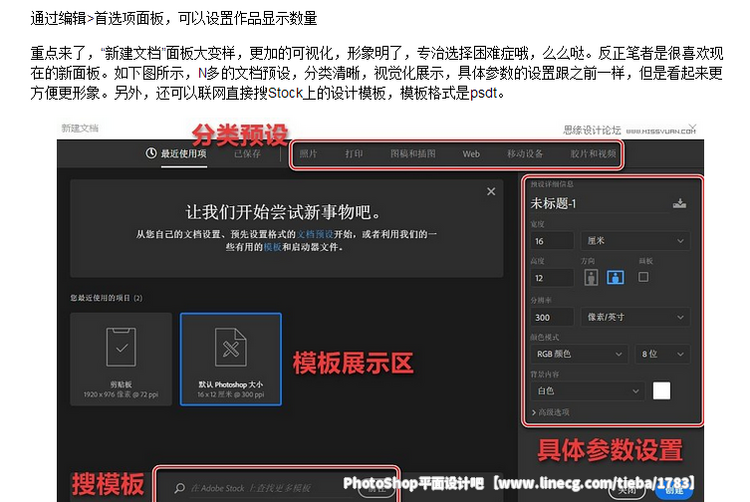Select the 默认 Photoshop 大小 preset thumbnail
750x502 pixels.
coord(231,359)
